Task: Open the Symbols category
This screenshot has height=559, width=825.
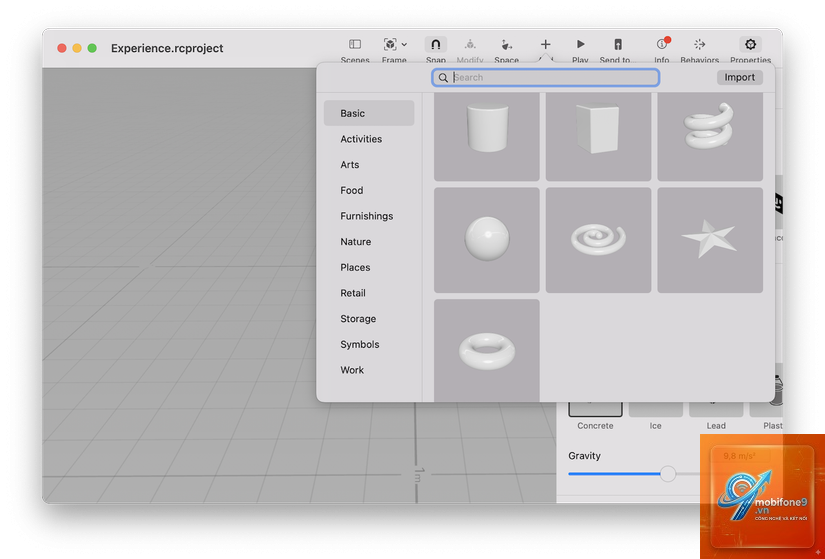Action: [369, 344]
